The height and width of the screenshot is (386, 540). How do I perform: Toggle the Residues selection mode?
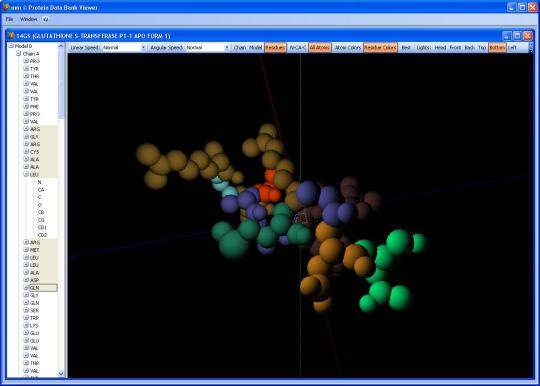(275, 48)
